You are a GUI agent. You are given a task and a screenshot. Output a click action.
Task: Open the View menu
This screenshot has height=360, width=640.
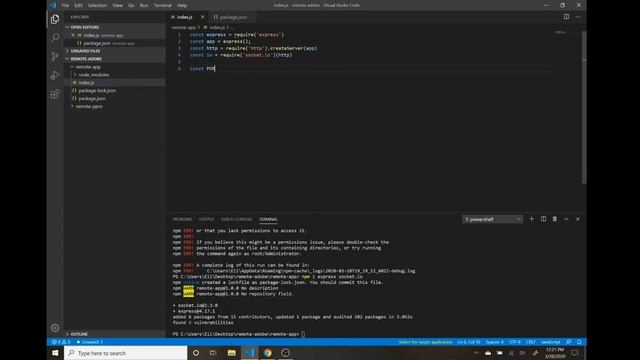pyautogui.click(x=118, y=5)
